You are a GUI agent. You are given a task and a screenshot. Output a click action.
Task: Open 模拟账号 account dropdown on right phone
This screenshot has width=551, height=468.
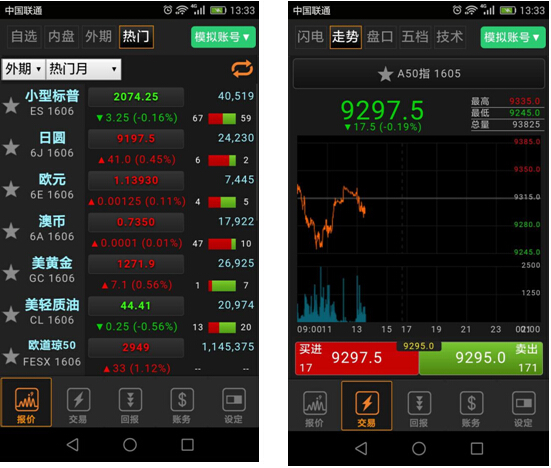click(513, 37)
